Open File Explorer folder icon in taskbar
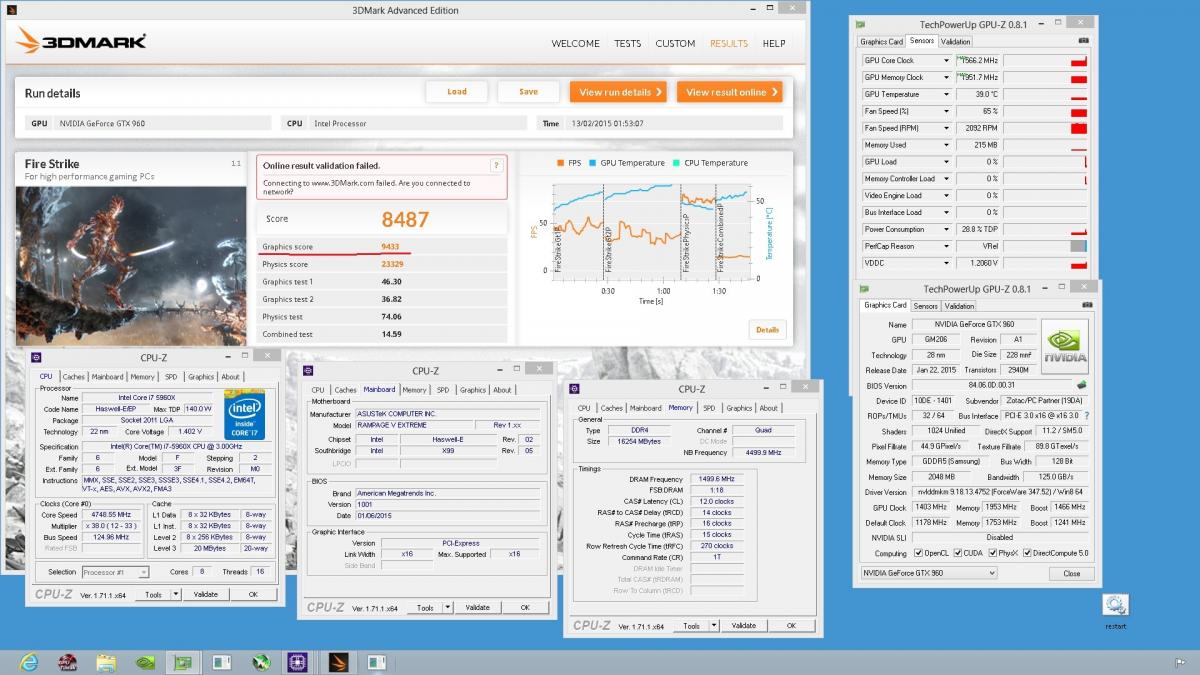The image size is (1200, 675). [x=106, y=661]
